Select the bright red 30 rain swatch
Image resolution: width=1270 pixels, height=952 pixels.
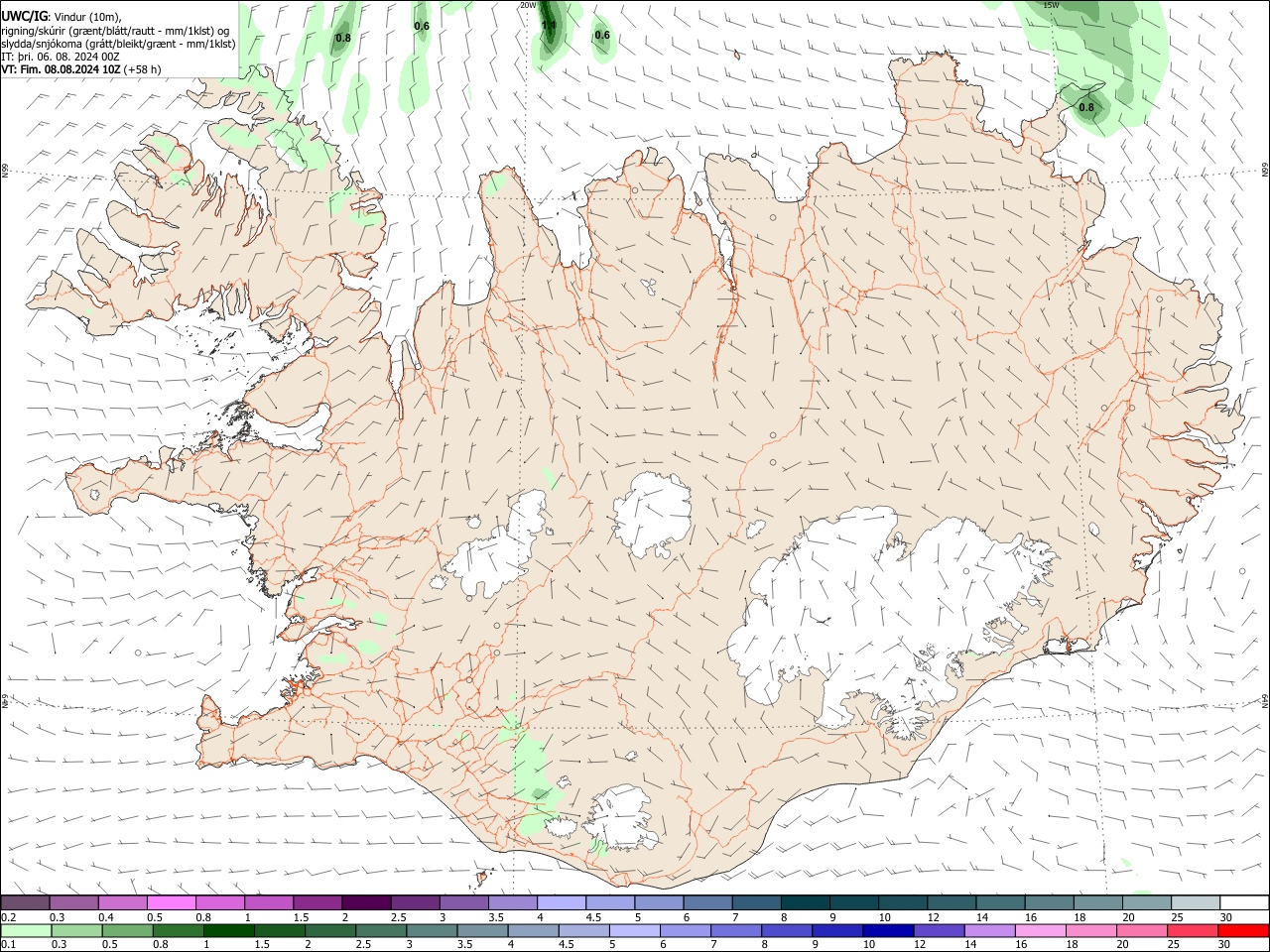(1244, 931)
